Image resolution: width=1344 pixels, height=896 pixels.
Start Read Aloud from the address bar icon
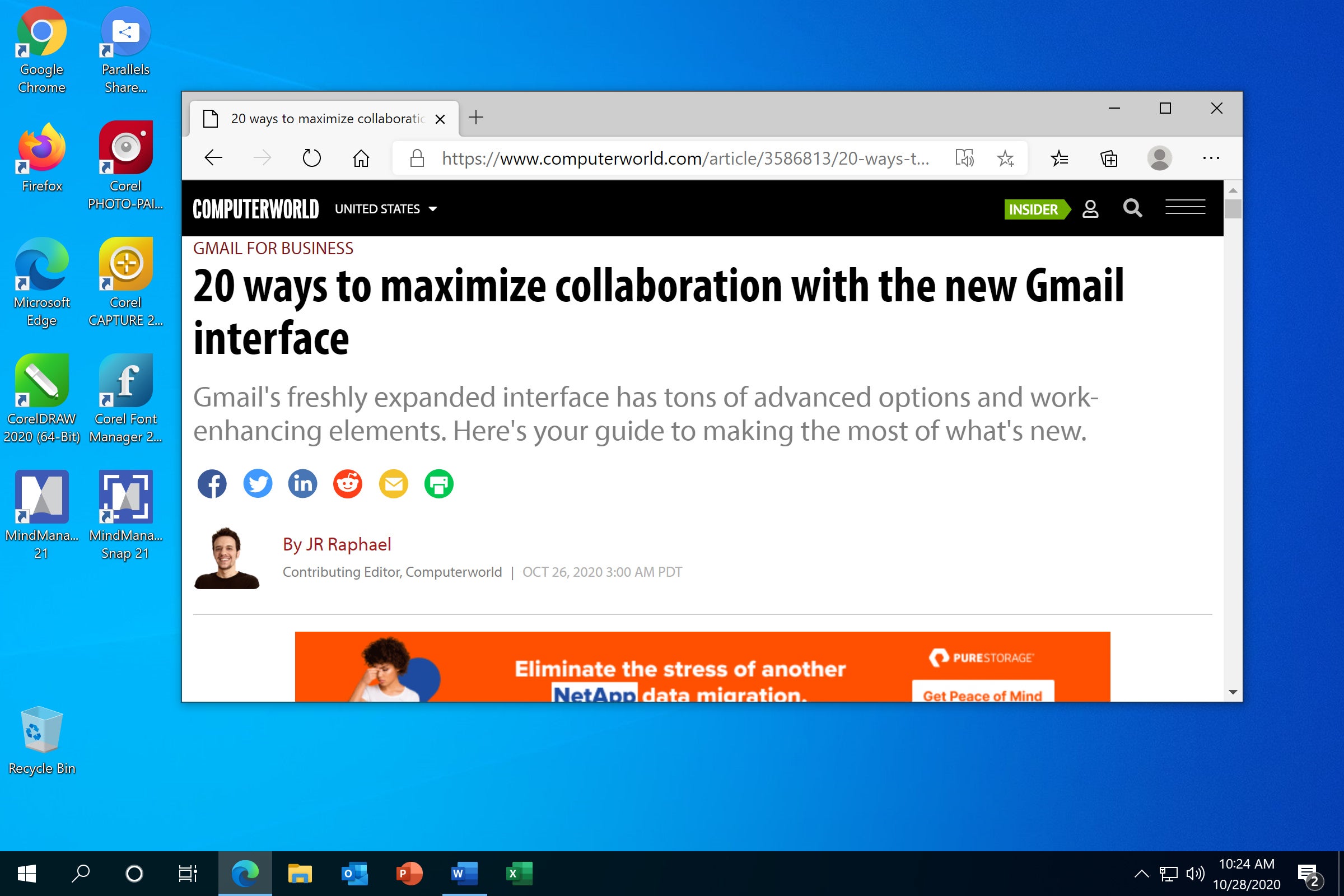point(964,158)
